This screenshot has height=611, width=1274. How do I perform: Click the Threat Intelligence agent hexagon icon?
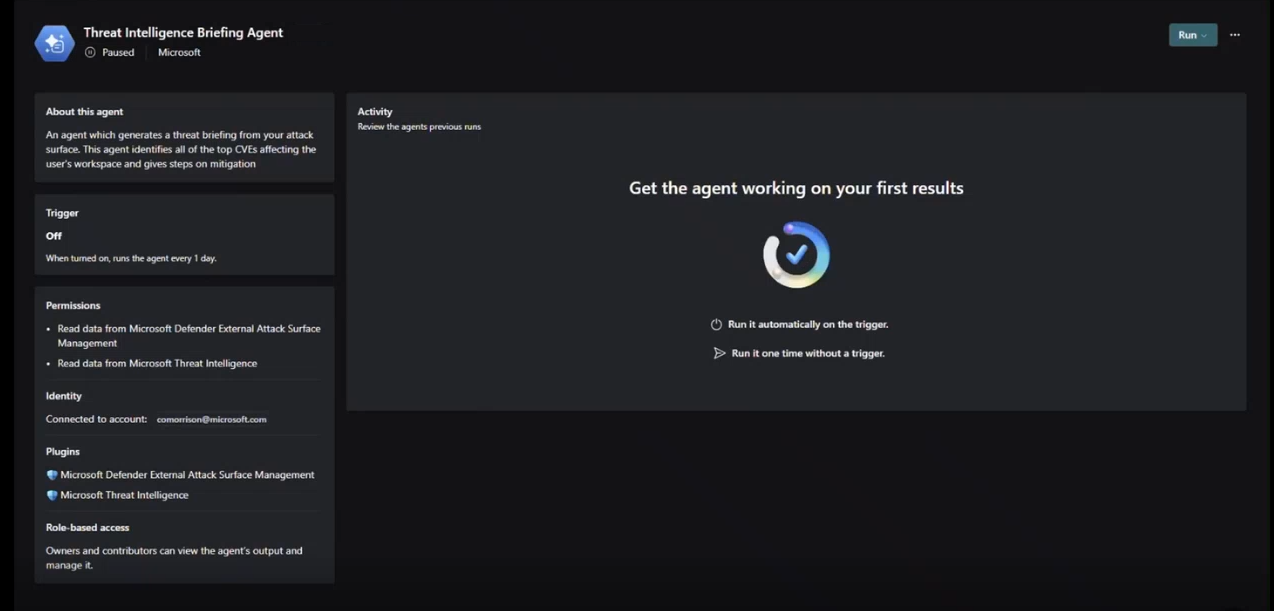[54, 43]
